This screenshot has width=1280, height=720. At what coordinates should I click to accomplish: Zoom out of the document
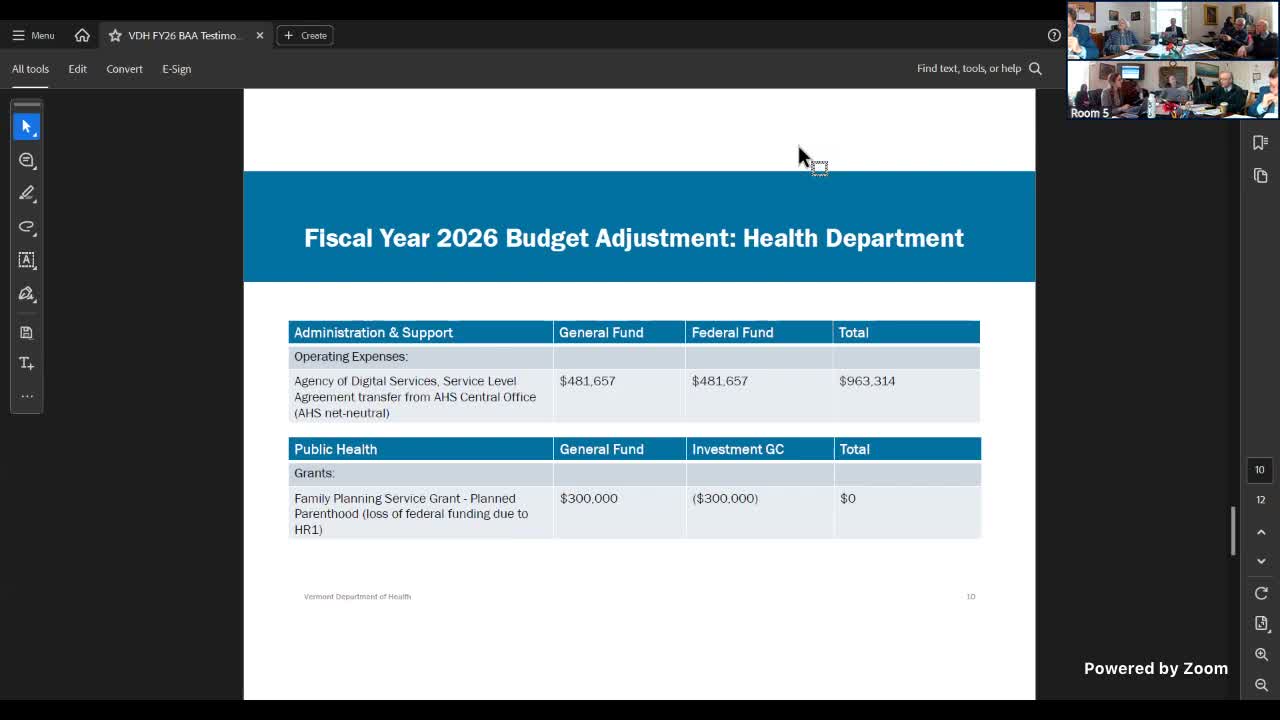click(1261, 685)
